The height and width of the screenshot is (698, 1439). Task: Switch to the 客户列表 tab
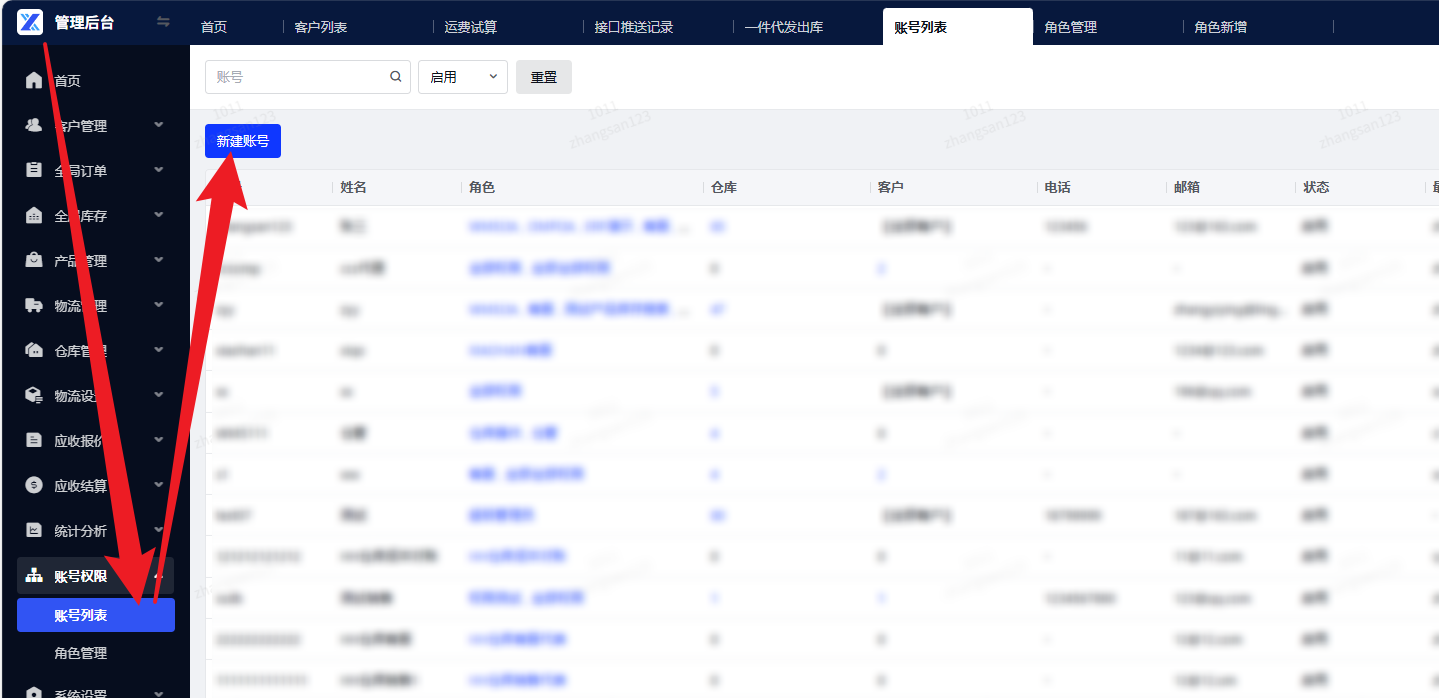(x=321, y=27)
